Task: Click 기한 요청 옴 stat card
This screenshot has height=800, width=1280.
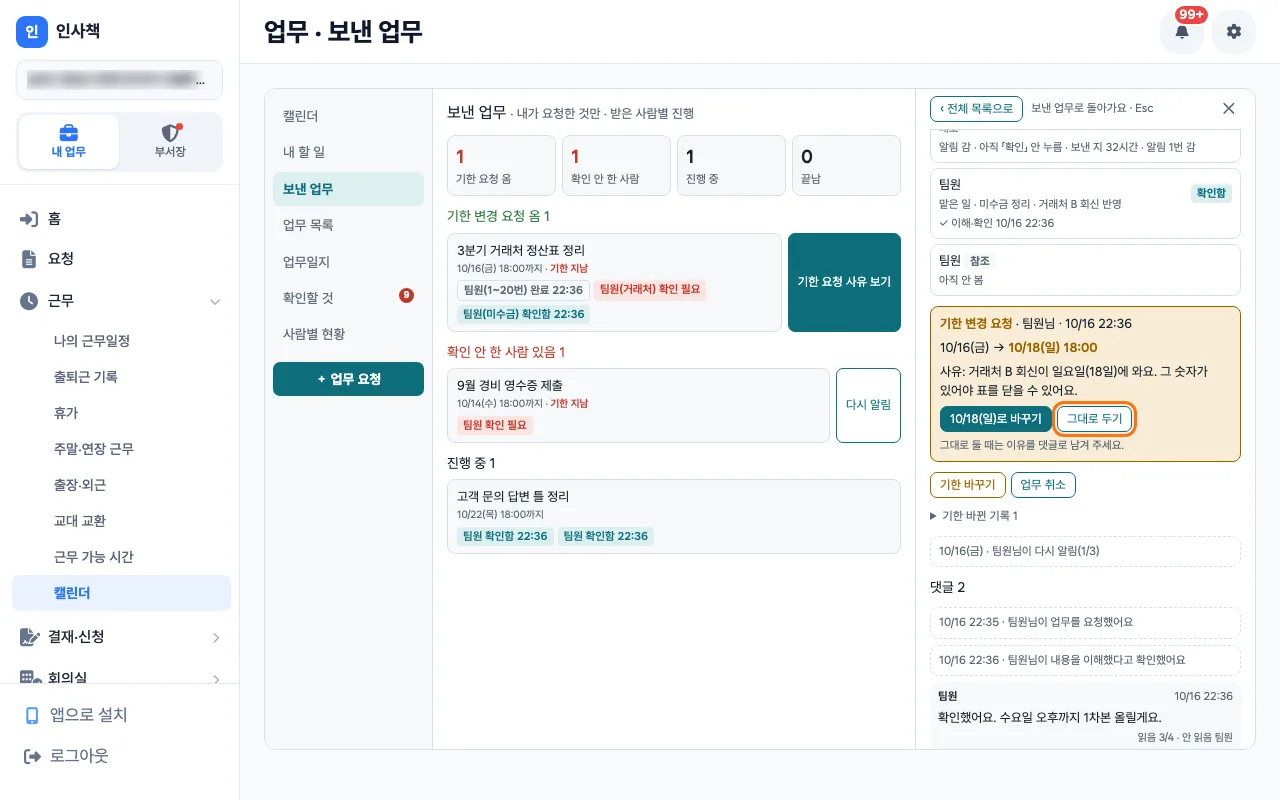Action: (501, 166)
